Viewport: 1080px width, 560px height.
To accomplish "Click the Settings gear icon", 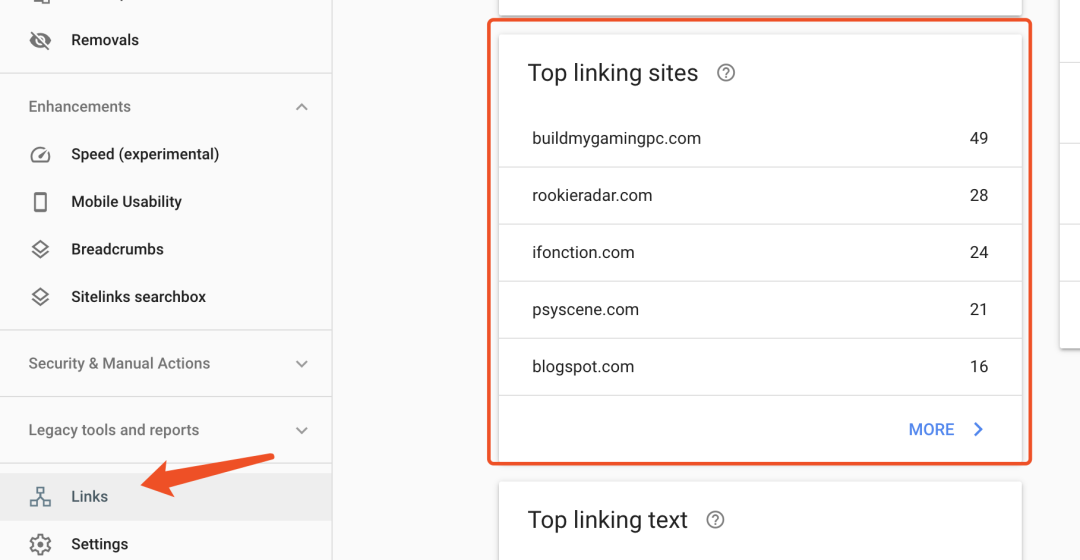I will tap(40, 544).
